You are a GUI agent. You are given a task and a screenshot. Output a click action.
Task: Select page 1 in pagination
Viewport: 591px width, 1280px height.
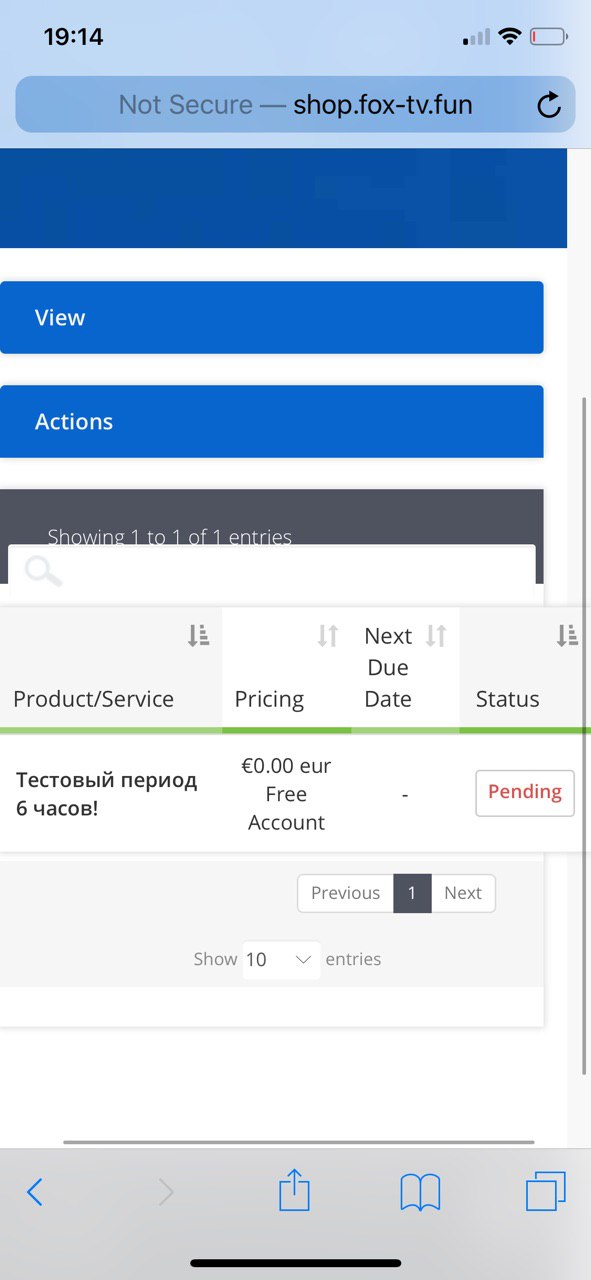412,893
